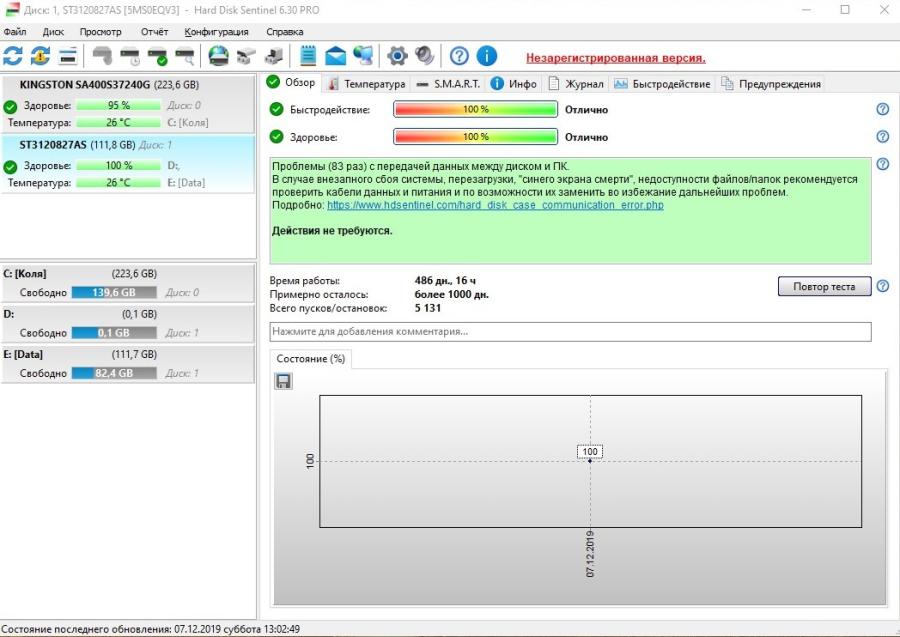Open the Файл menu

coord(15,32)
